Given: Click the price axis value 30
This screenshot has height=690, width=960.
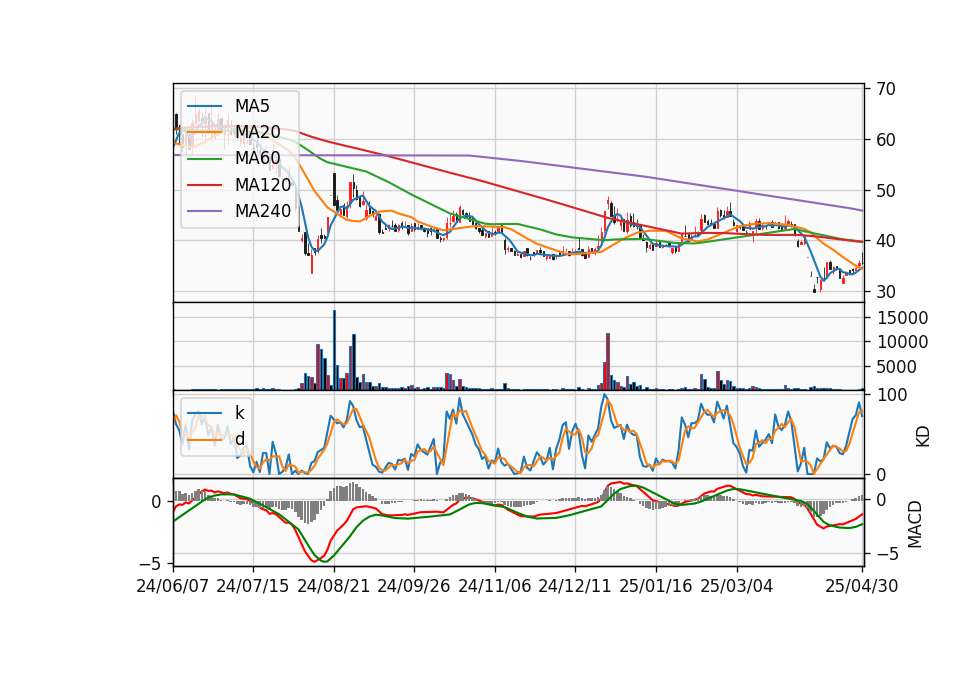Looking at the screenshot, I should (886, 292).
